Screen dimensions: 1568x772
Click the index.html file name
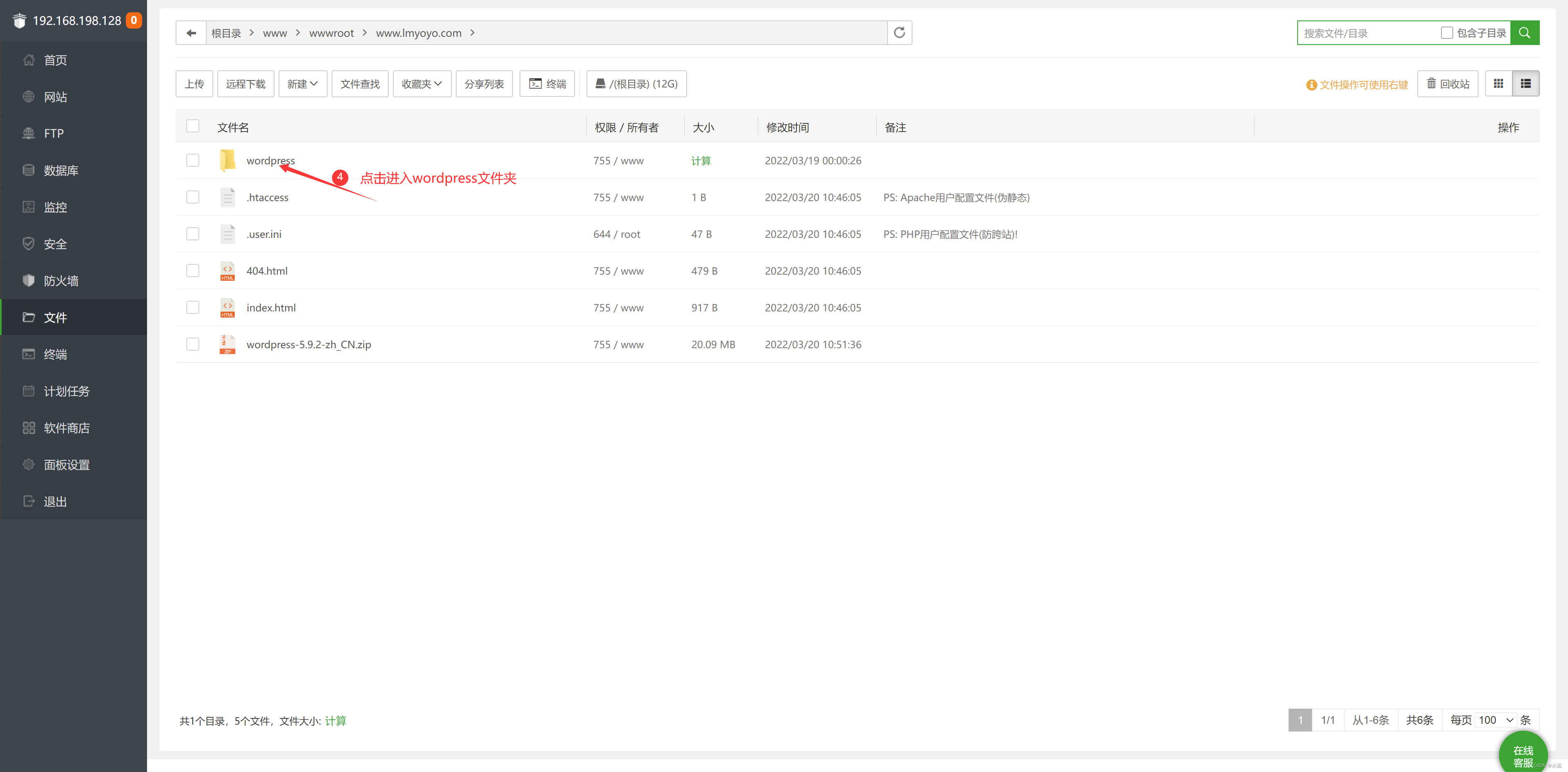271,307
